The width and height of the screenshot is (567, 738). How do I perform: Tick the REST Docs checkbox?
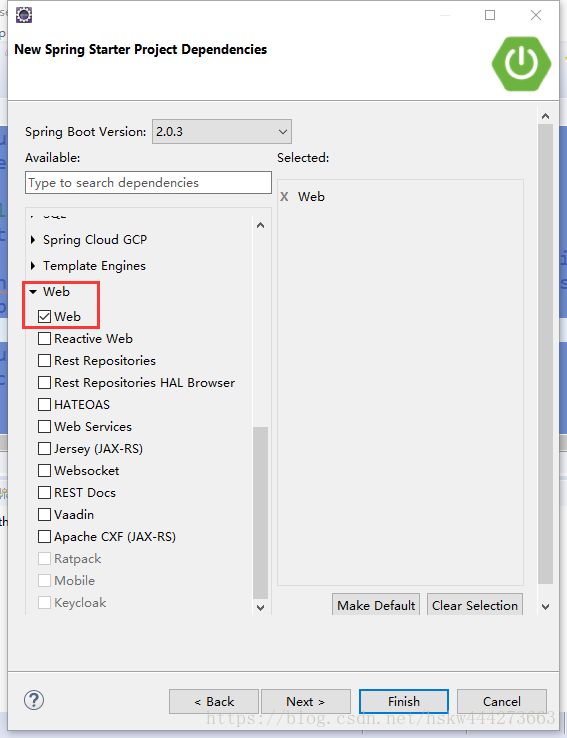(x=45, y=492)
